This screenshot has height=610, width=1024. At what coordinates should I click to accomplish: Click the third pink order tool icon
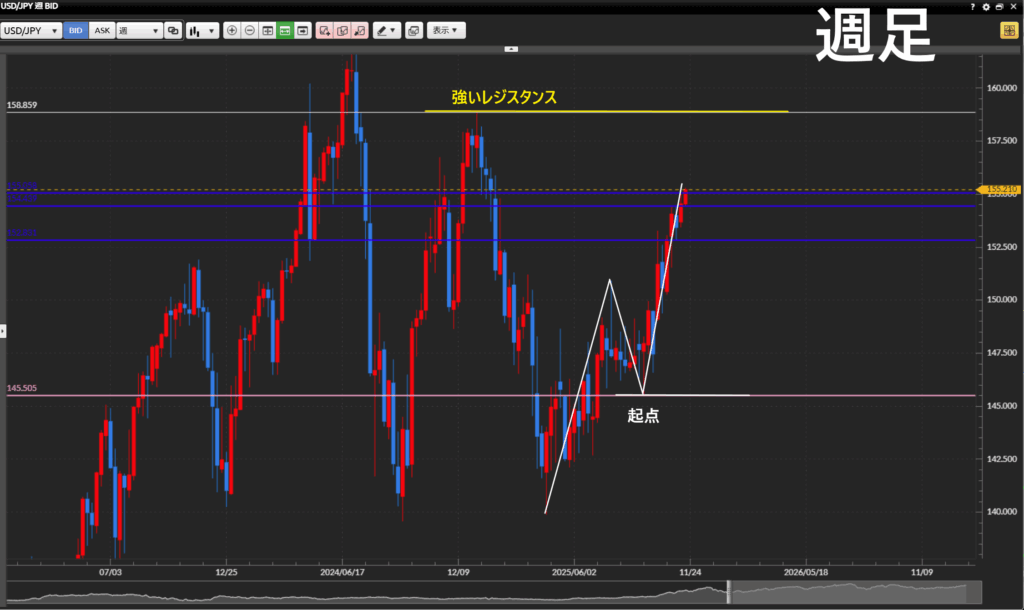coord(360,31)
